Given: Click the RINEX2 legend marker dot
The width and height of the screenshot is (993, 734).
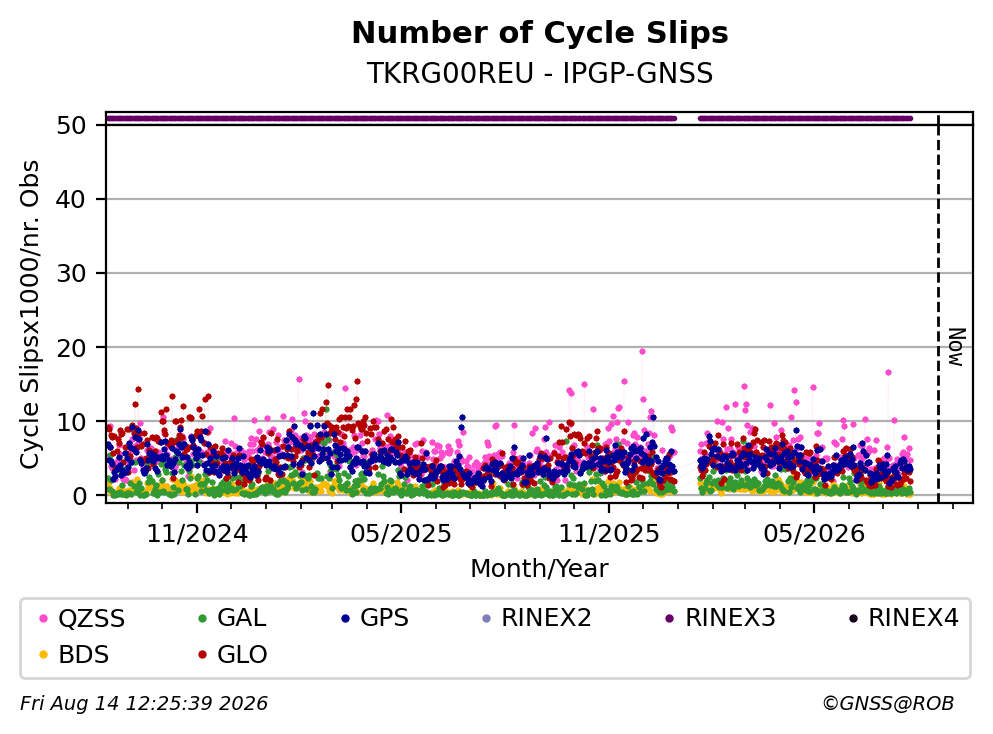Looking at the screenshot, I should [486, 619].
